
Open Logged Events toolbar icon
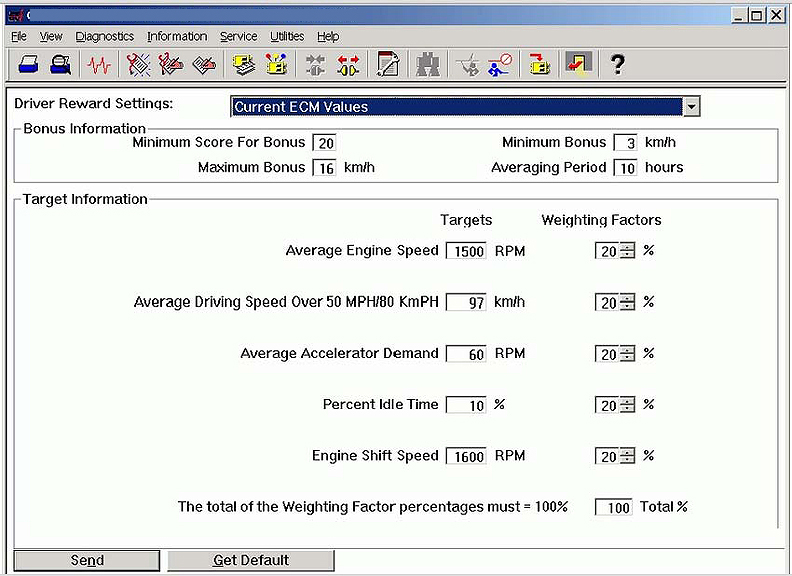(x=205, y=65)
